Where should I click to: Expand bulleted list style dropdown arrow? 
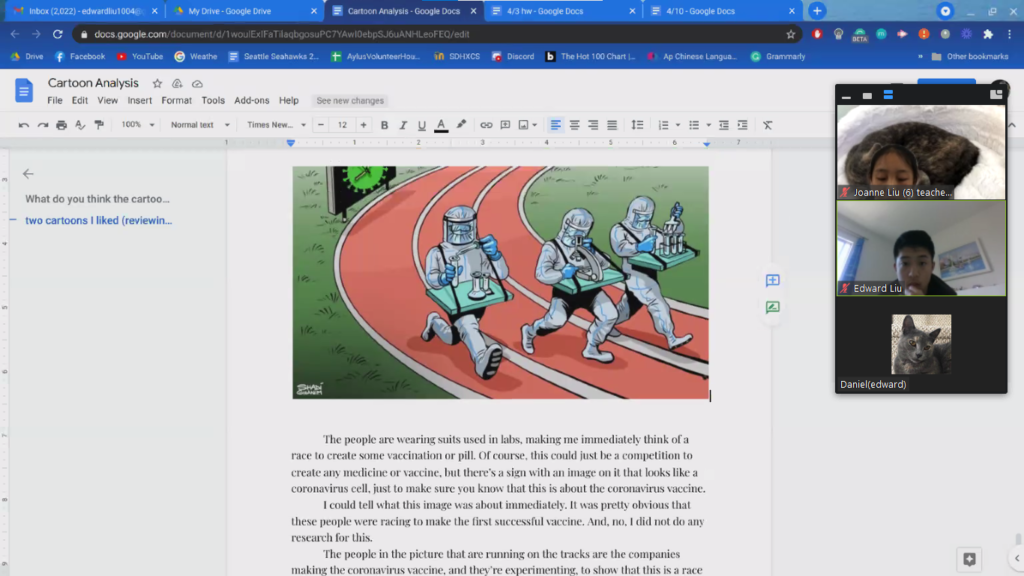click(709, 125)
